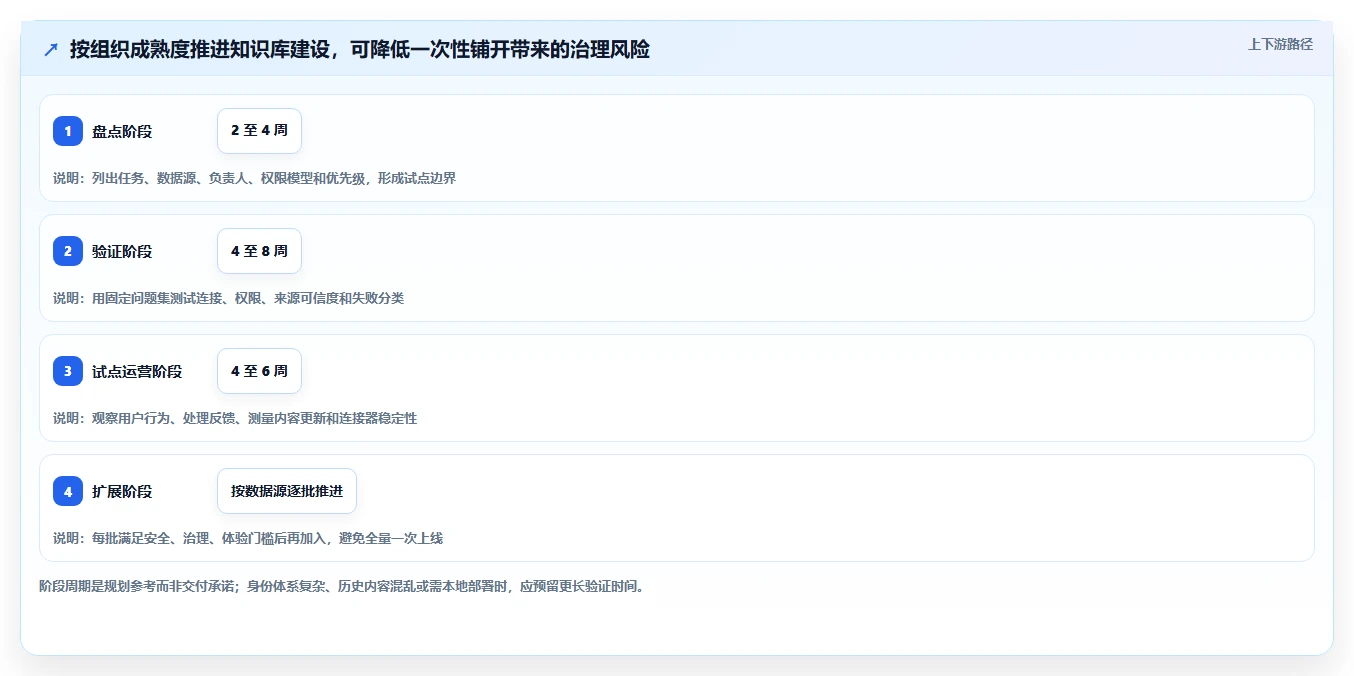Click the description starting '说明：用固定问题集测试'
The image size is (1354, 676).
tap(228, 298)
